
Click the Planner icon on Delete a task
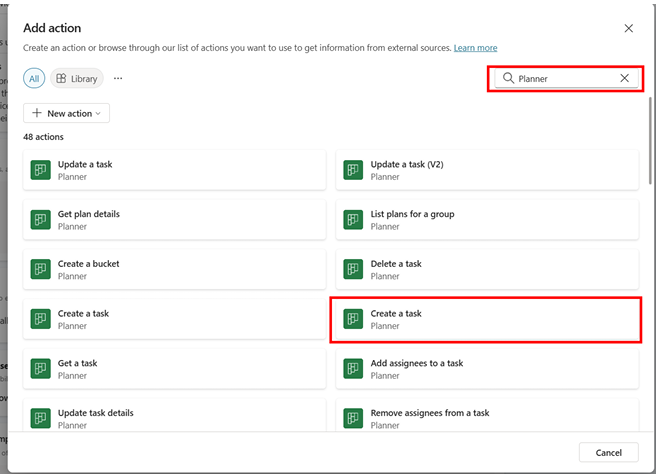coord(353,269)
